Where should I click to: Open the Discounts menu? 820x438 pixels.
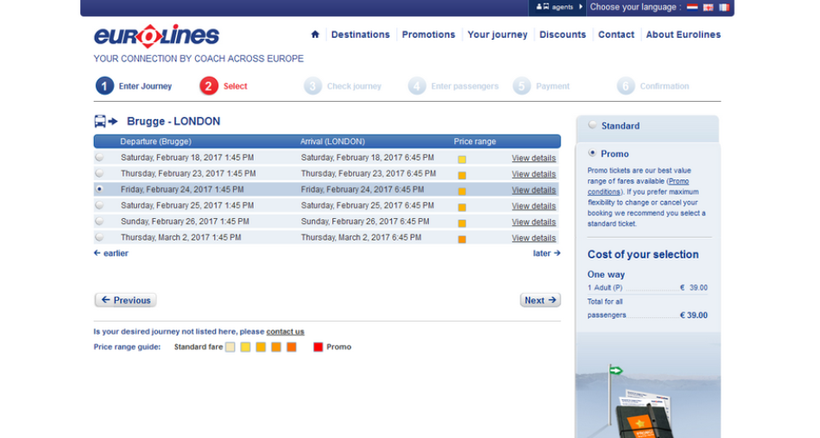[563, 34]
